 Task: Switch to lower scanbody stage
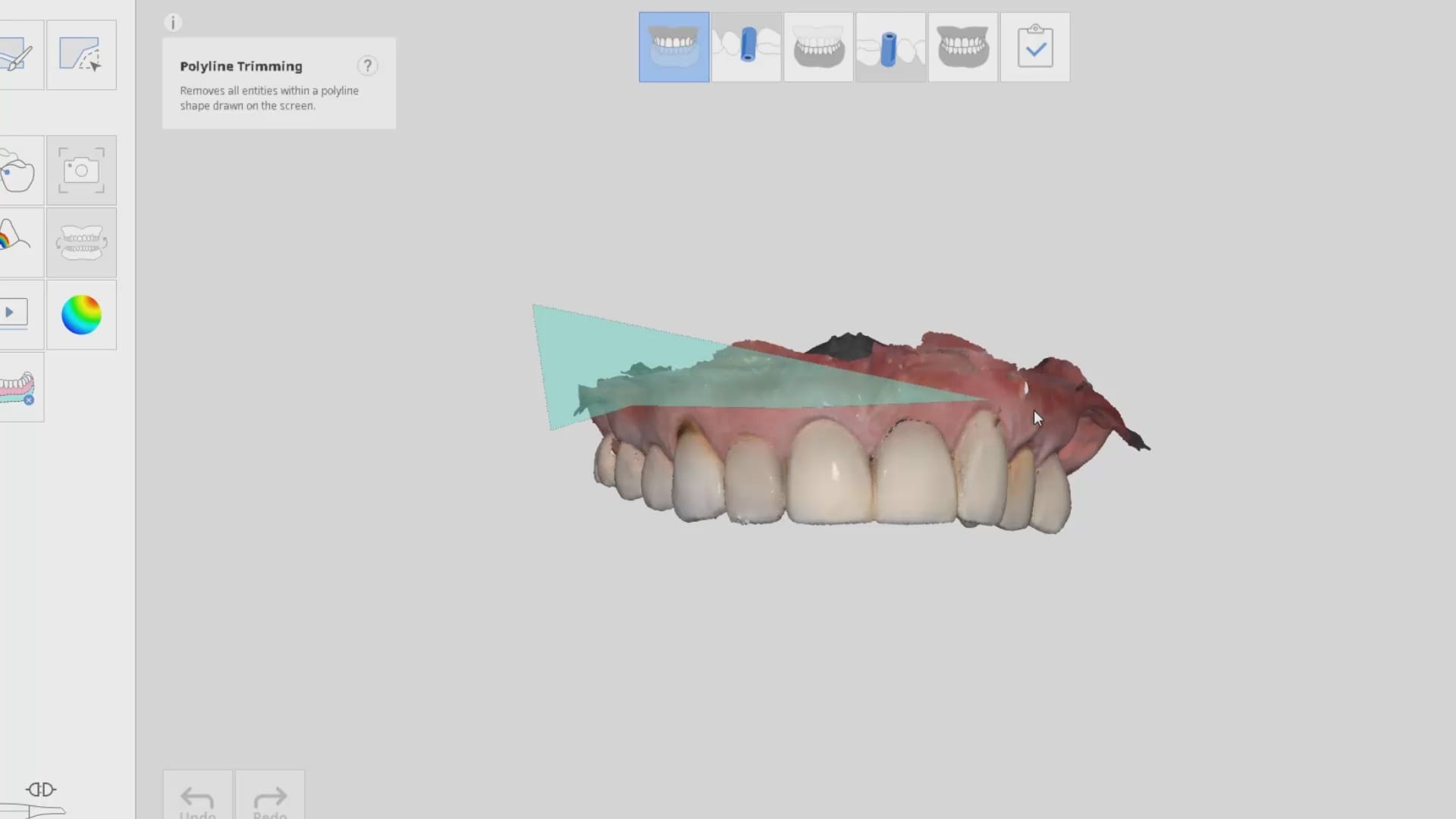pos(890,47)
